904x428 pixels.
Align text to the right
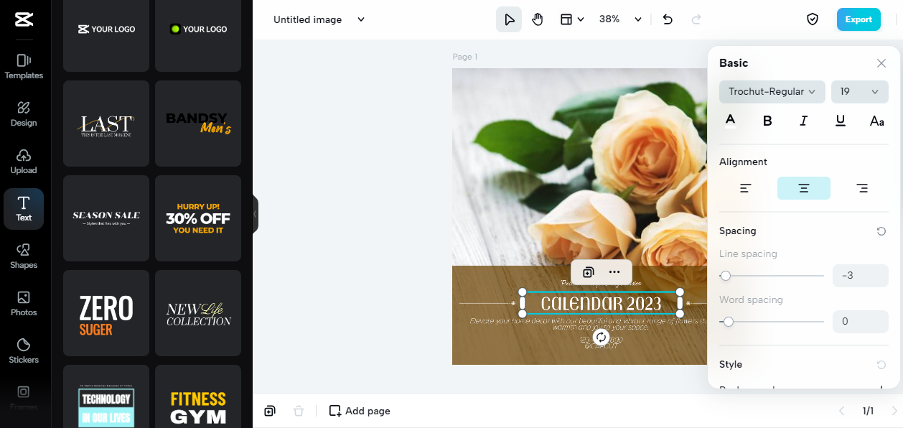point(862,188)
